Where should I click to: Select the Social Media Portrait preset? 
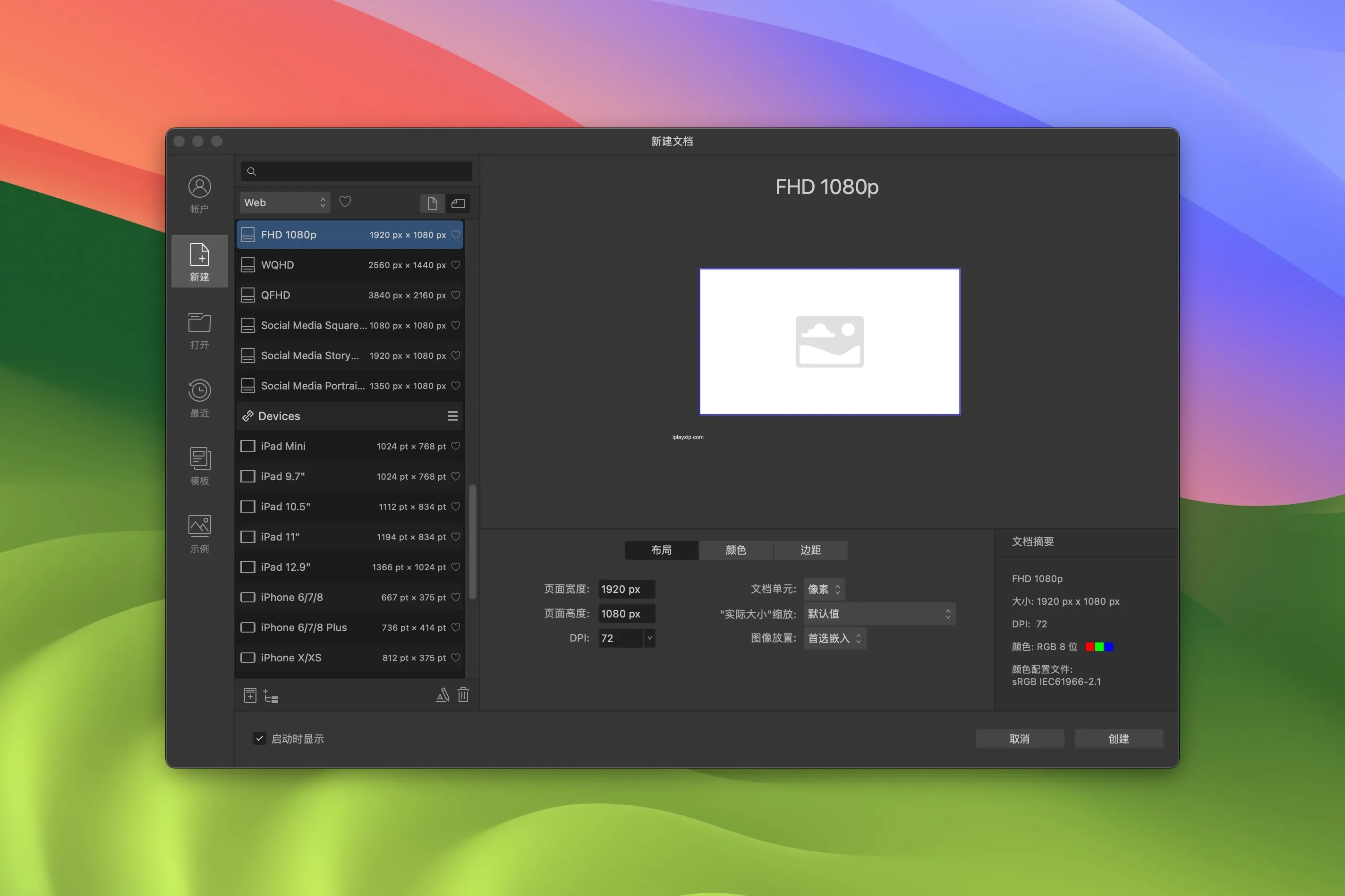click(x=349, y=386)
